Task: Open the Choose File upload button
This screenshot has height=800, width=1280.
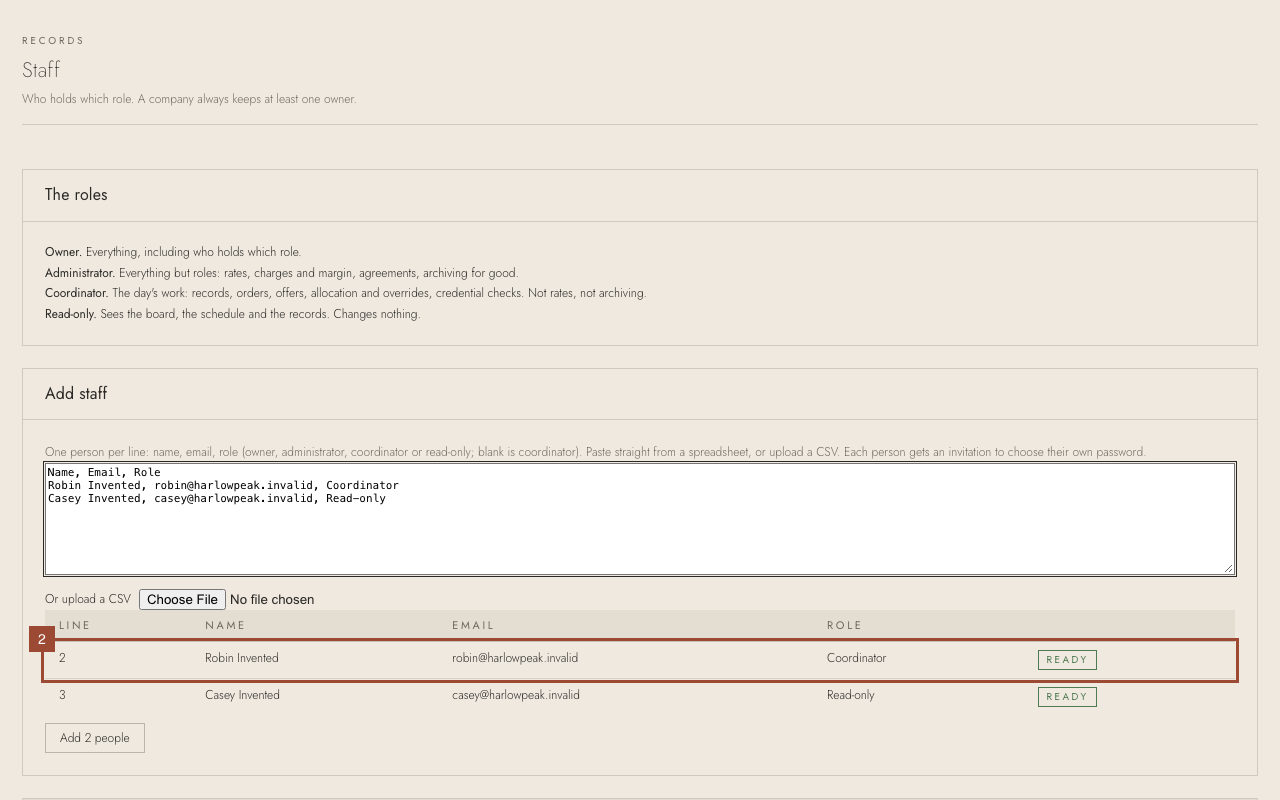Action: coord(182,599)
